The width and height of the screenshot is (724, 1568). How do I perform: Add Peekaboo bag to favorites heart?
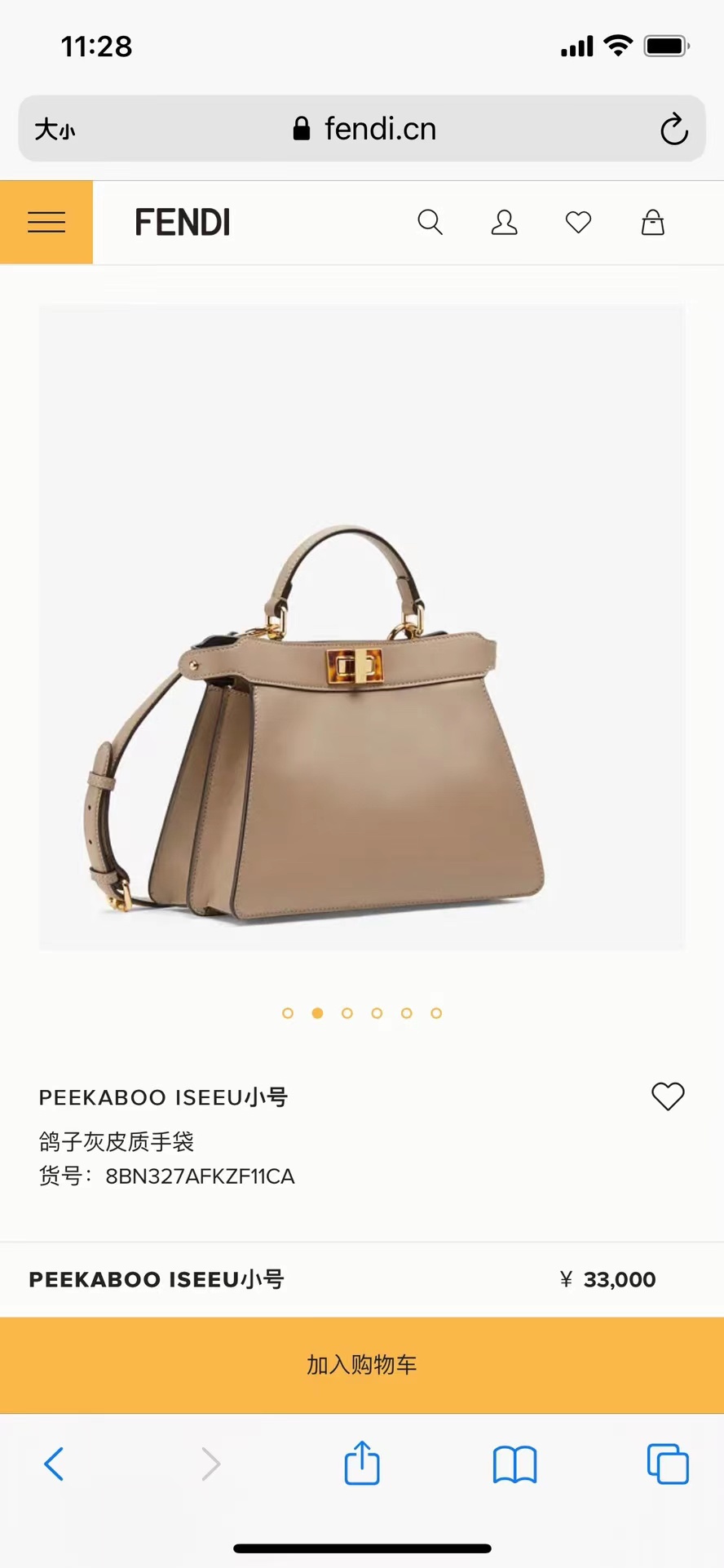coord(668,1096)
